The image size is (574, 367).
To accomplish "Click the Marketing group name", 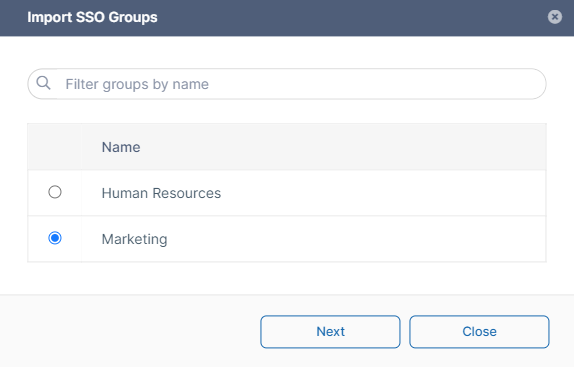I will coord(134,239).
